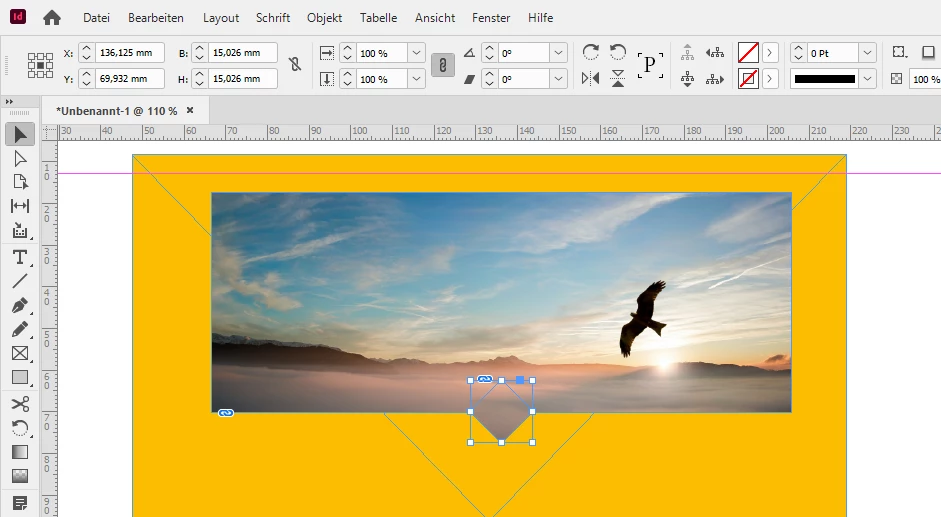Select the Note tool
The image size is (941, 517).
coord(20,503)
